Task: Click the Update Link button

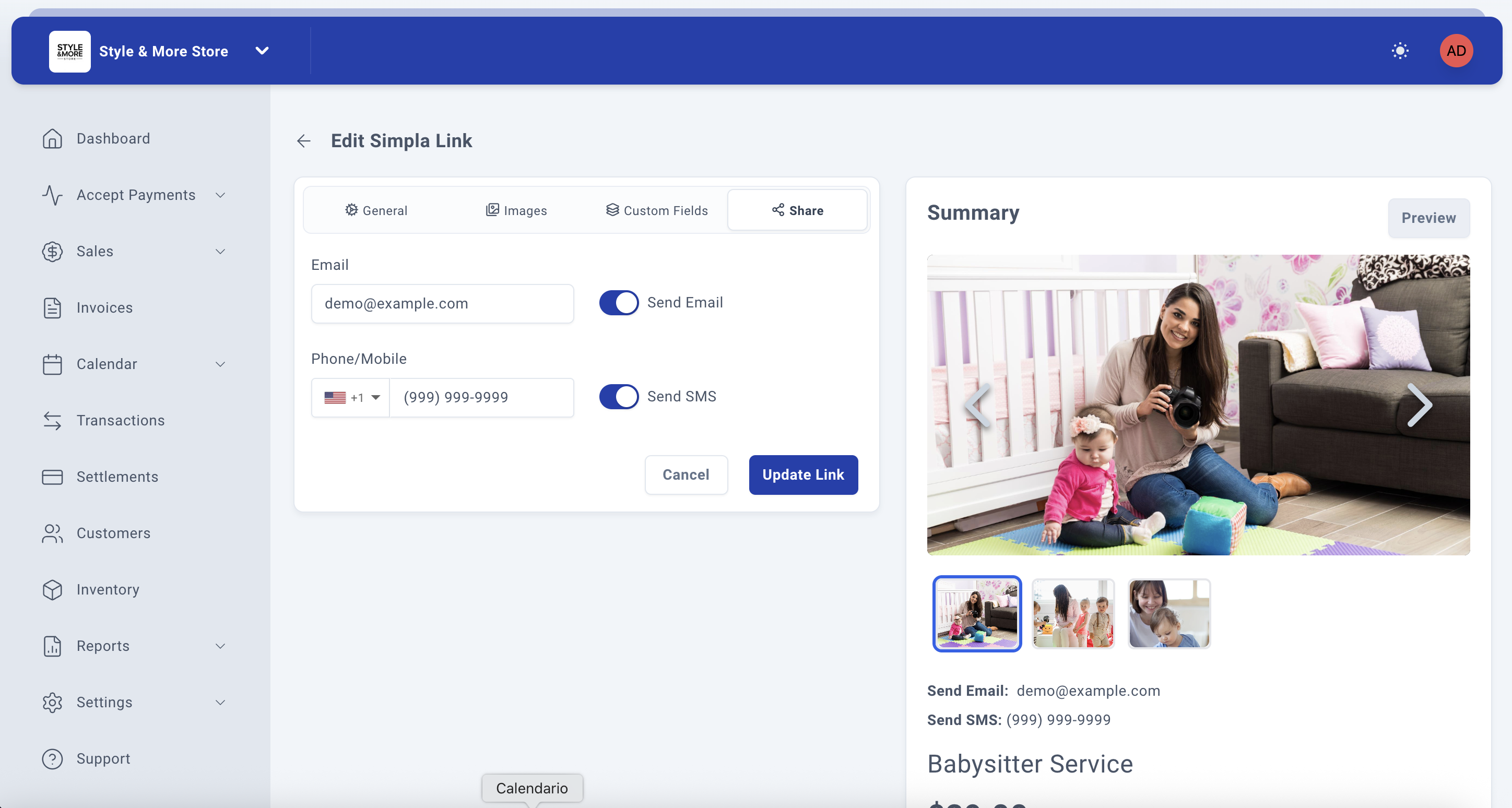Action: [x=802, y=474]
